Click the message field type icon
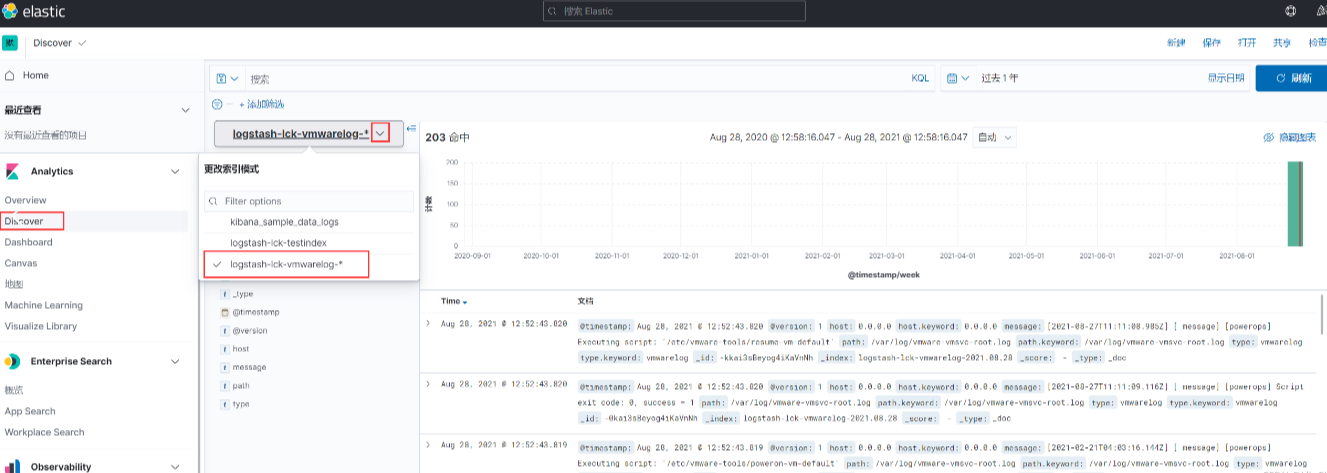The image size is (1327, 473). [x=225, y=367]
